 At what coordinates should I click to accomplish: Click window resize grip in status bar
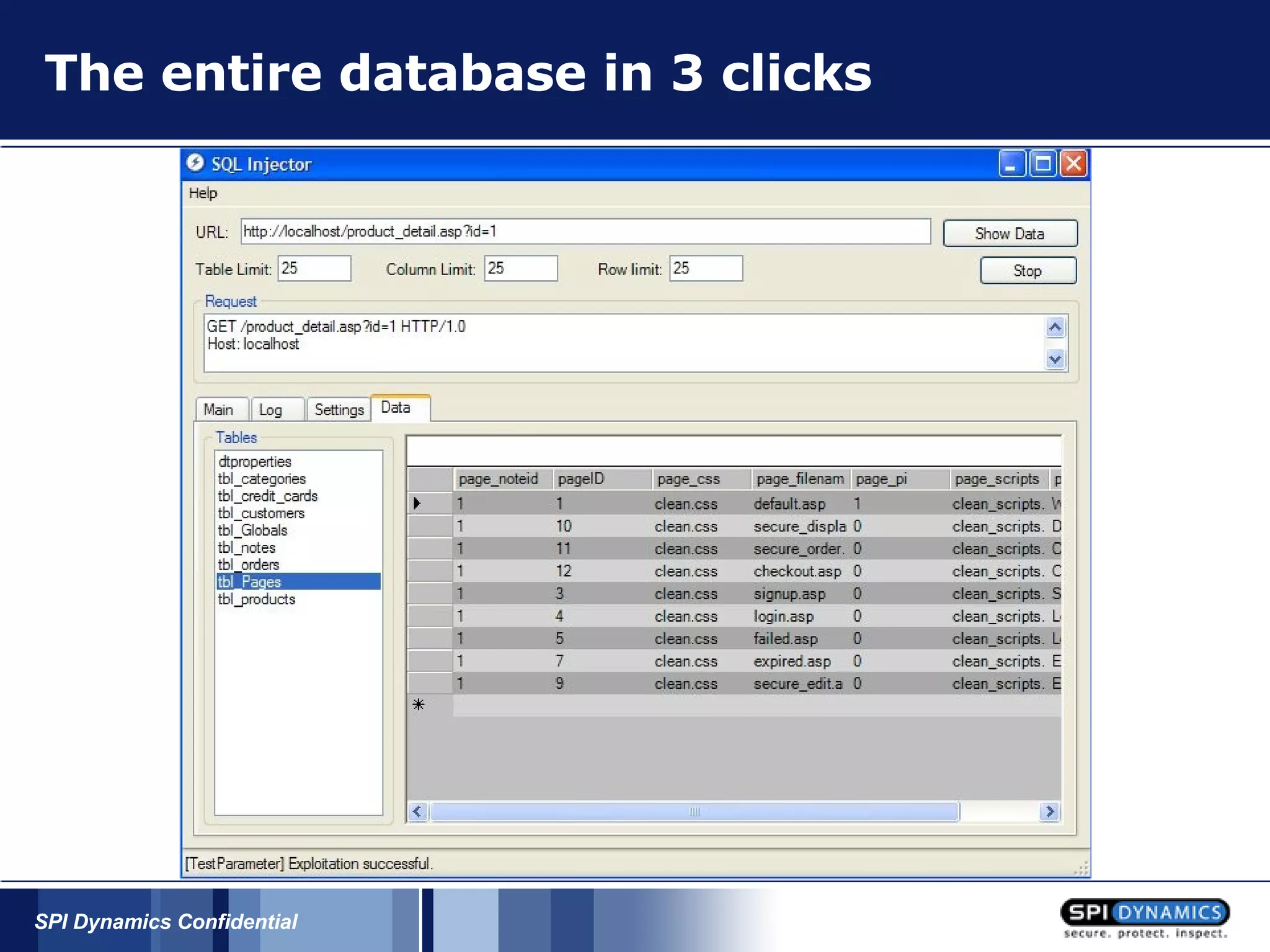tap(1081, 869)
